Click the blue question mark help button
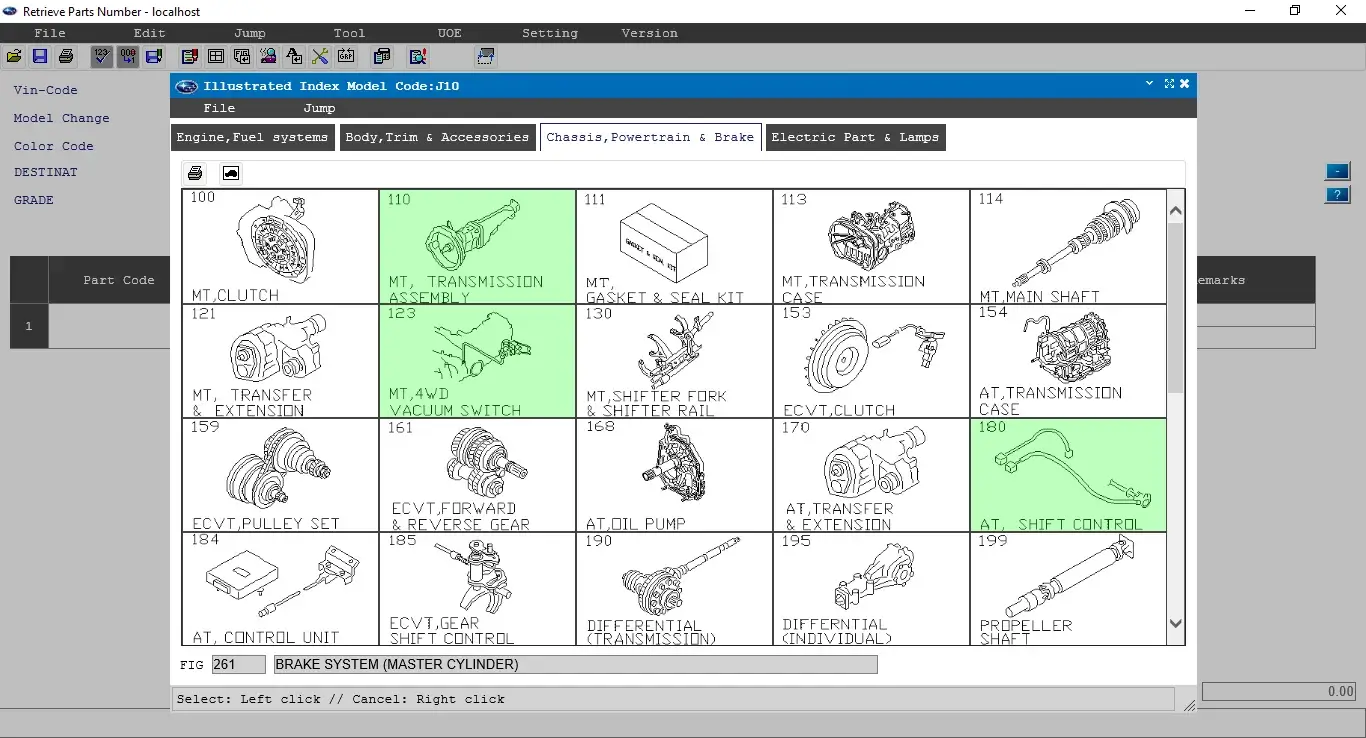 coord(1337,194)
